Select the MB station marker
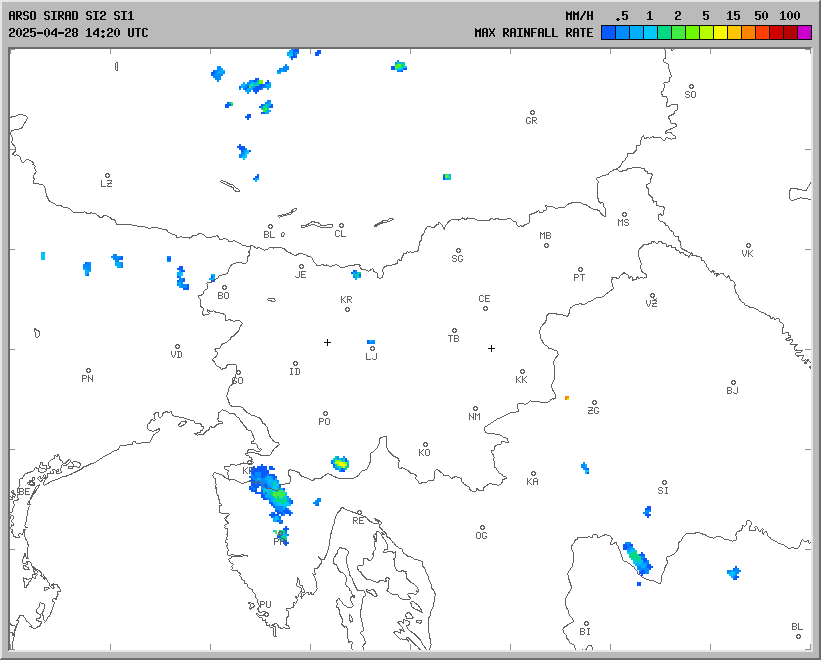The width and height of the screenshot is (821, 660). tap(546, 245)
